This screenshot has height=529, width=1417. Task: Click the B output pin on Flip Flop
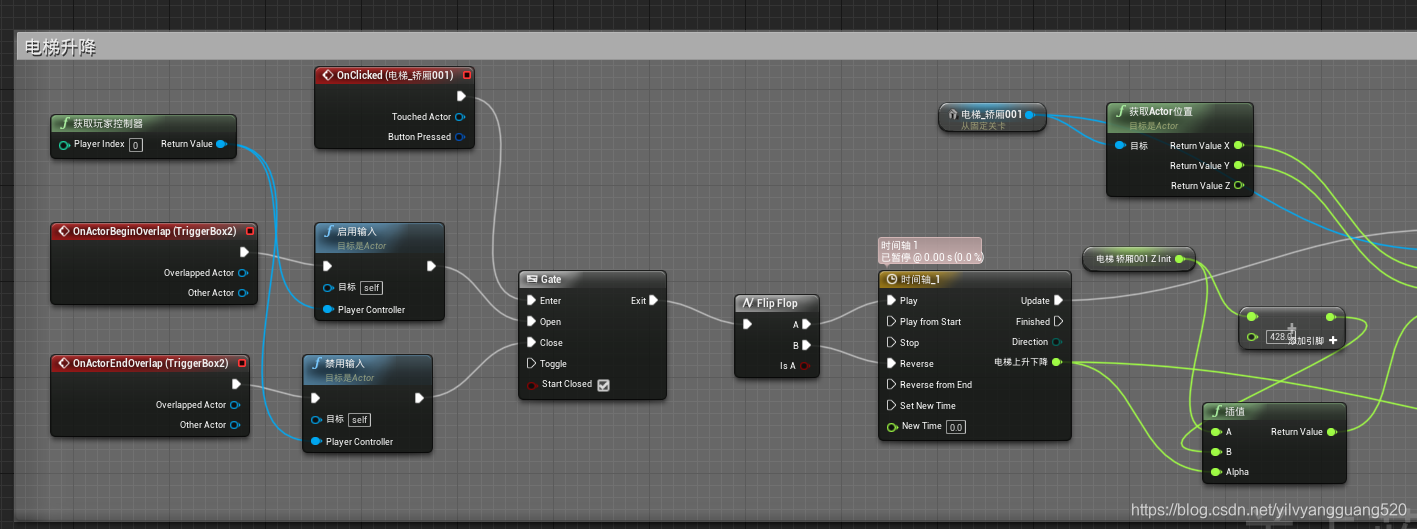point(807,345)
